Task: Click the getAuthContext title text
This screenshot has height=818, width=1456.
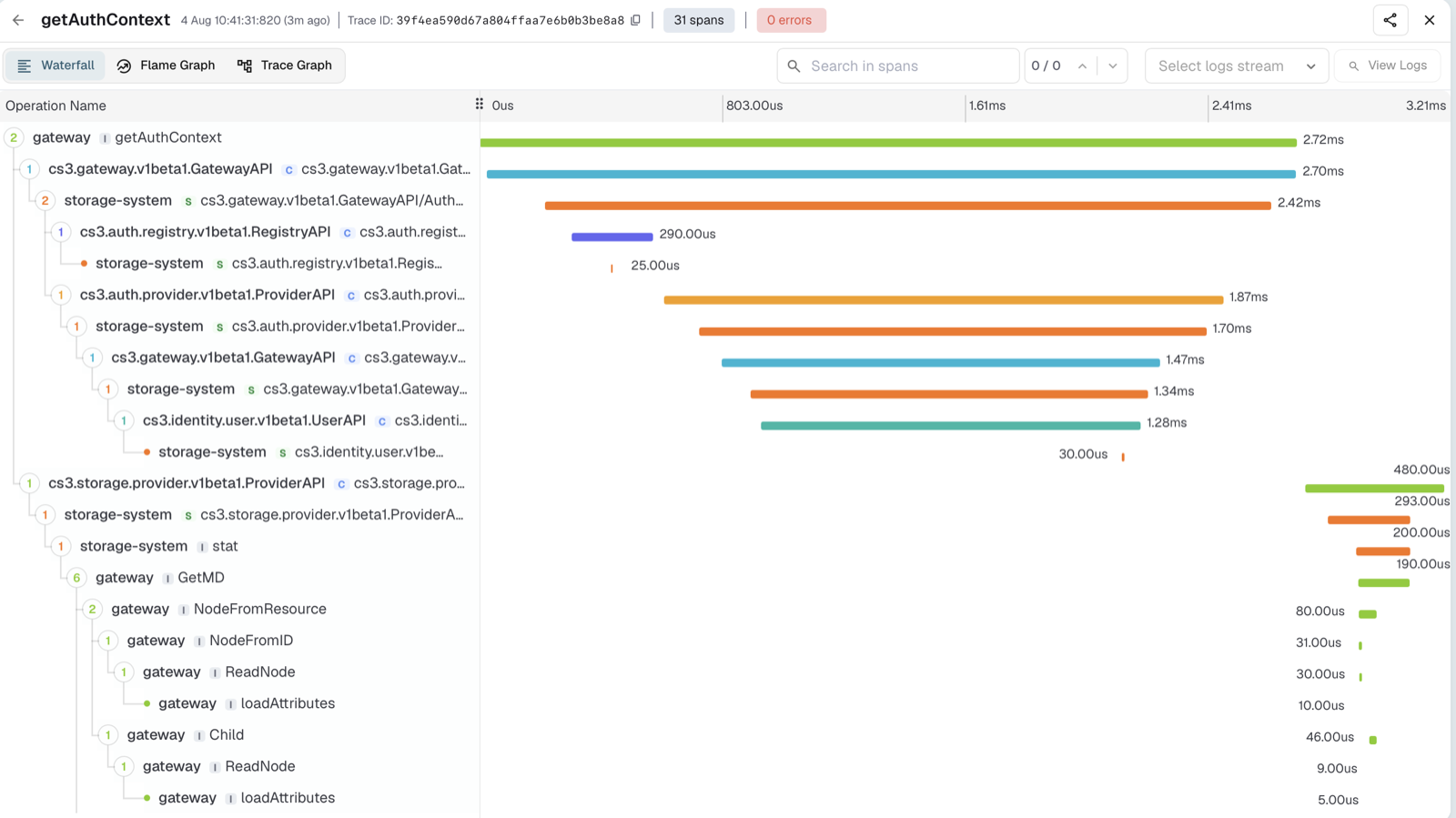Action: pos(106,20)
